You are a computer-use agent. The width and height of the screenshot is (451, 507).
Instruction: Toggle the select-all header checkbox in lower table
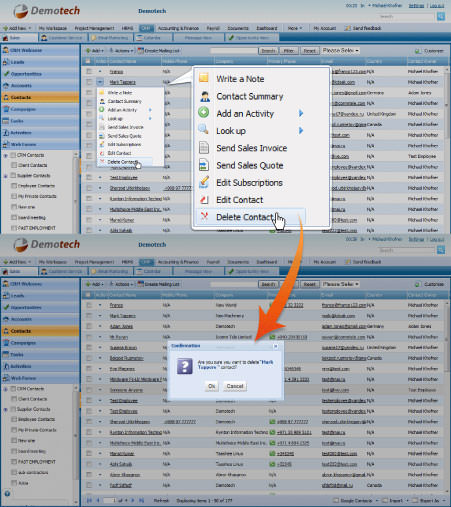coord(88,295)
